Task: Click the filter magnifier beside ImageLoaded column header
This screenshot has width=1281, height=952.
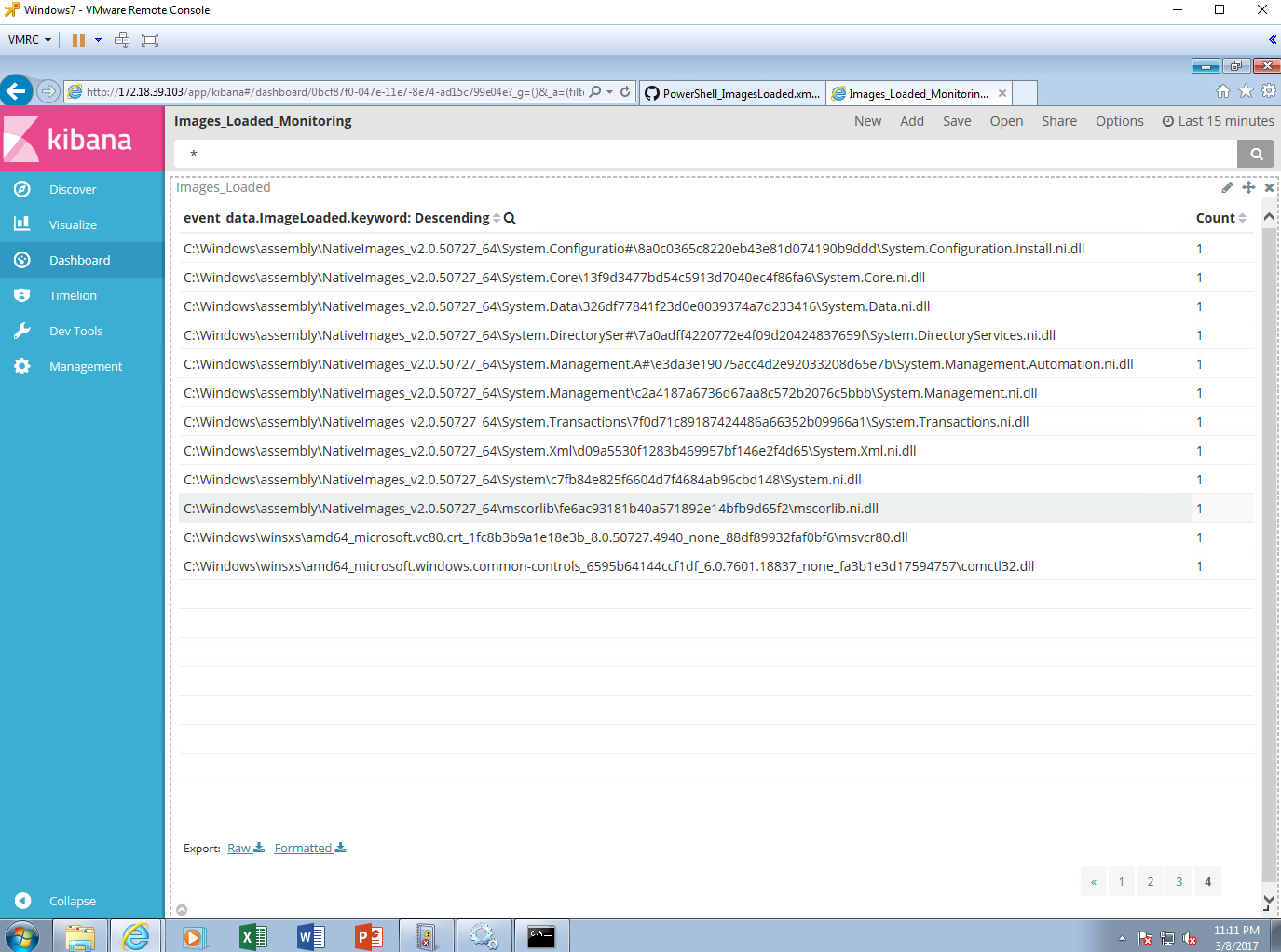Action: (510, 218)
